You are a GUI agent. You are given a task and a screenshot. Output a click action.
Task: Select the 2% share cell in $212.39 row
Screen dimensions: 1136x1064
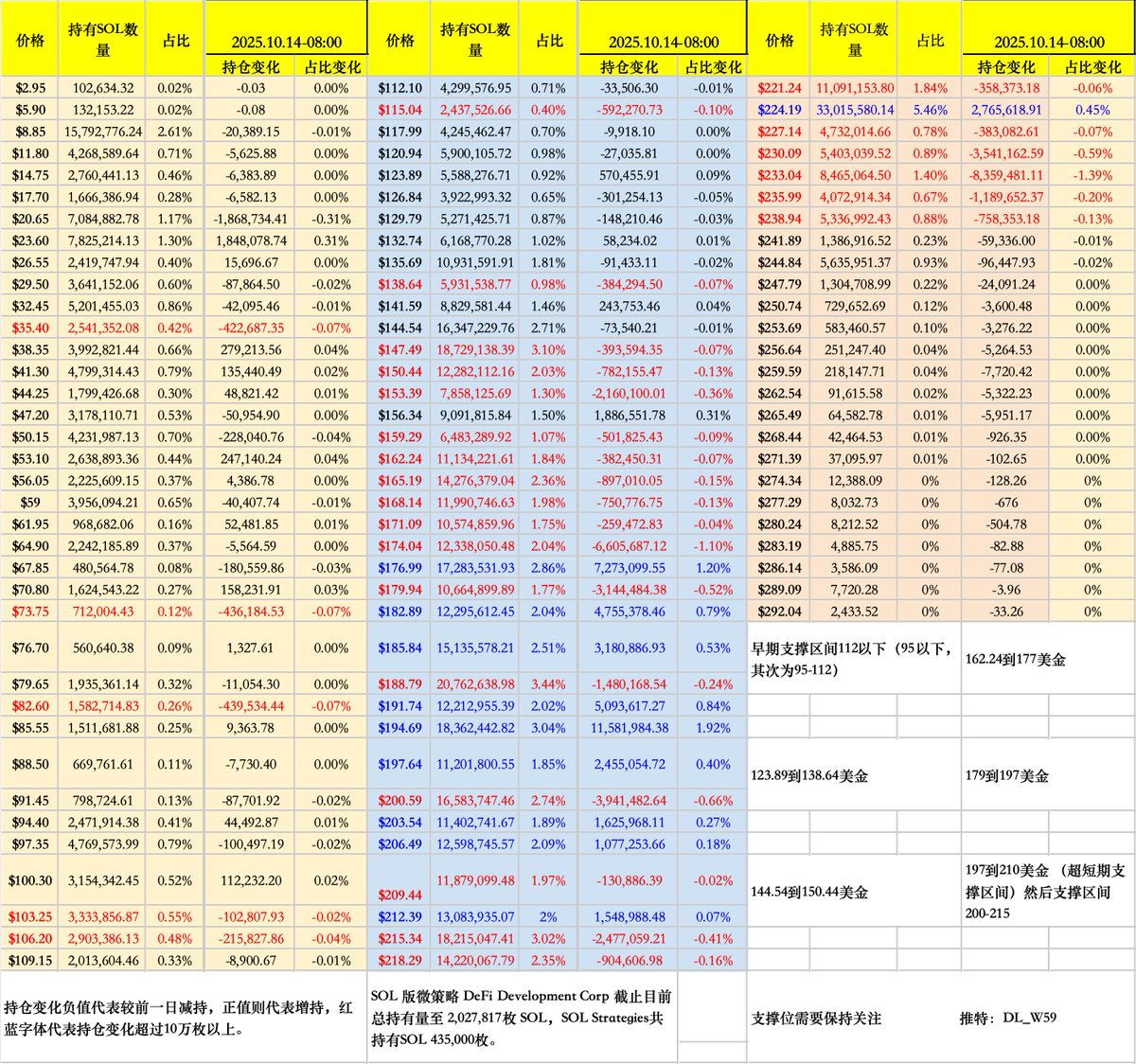[x=549, y=916]
